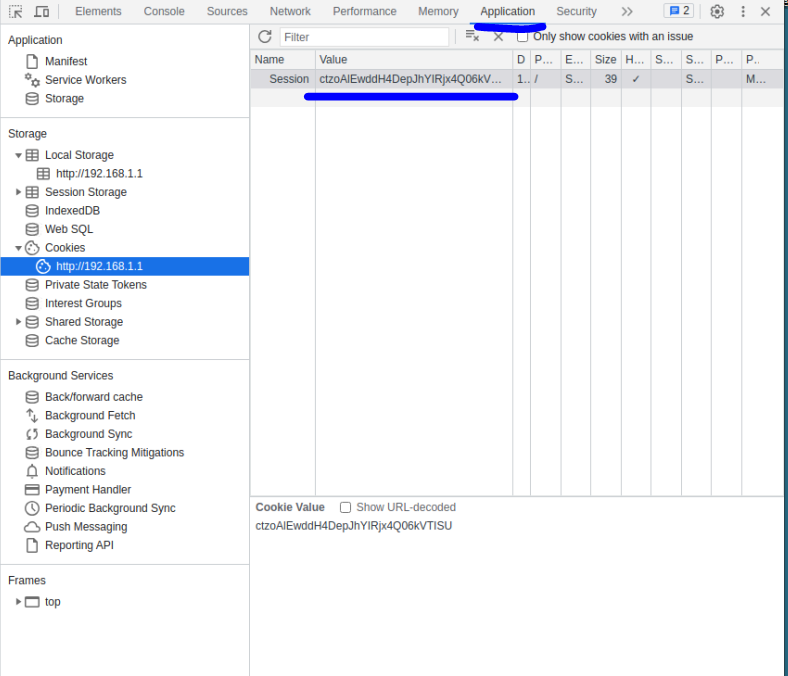The image size is (788, 676).
Task: Clear all cookies icon
Action: click(472, 36)
